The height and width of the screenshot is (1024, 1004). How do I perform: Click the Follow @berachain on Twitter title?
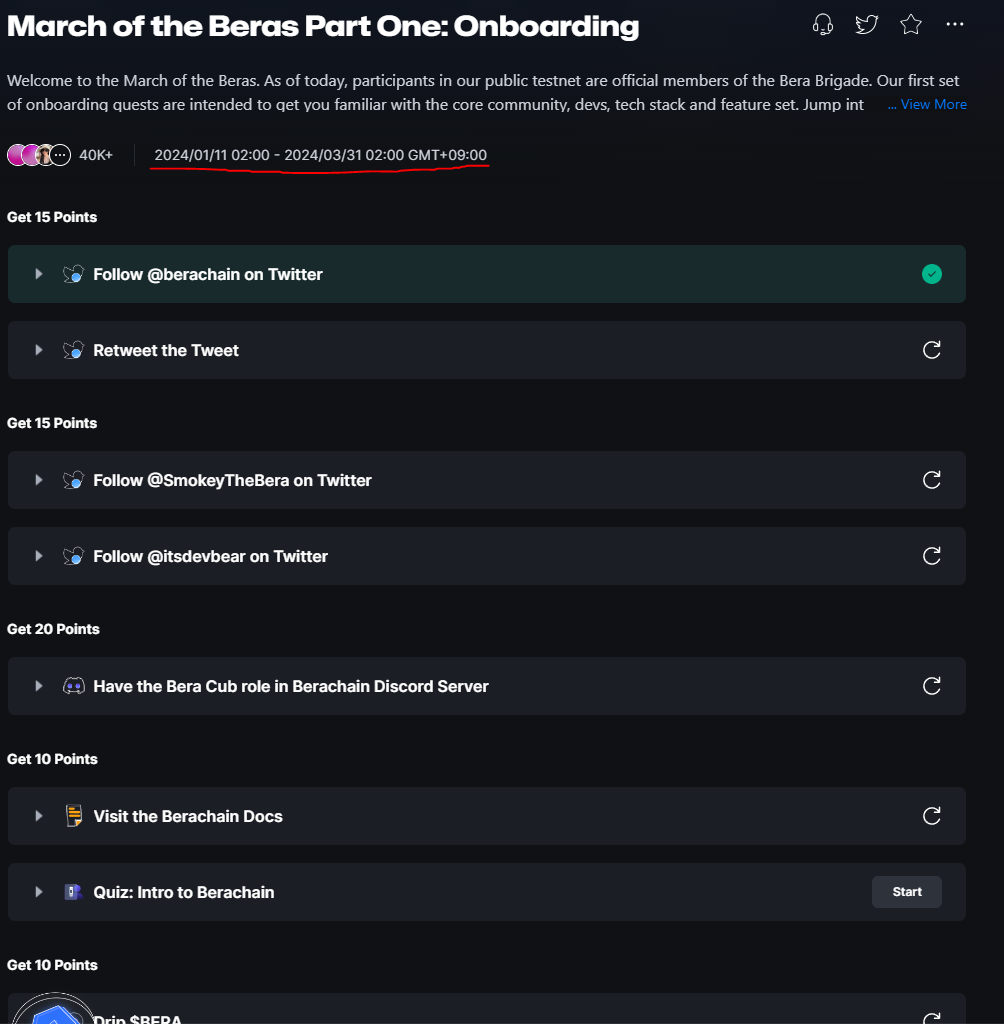click(208, 274)
